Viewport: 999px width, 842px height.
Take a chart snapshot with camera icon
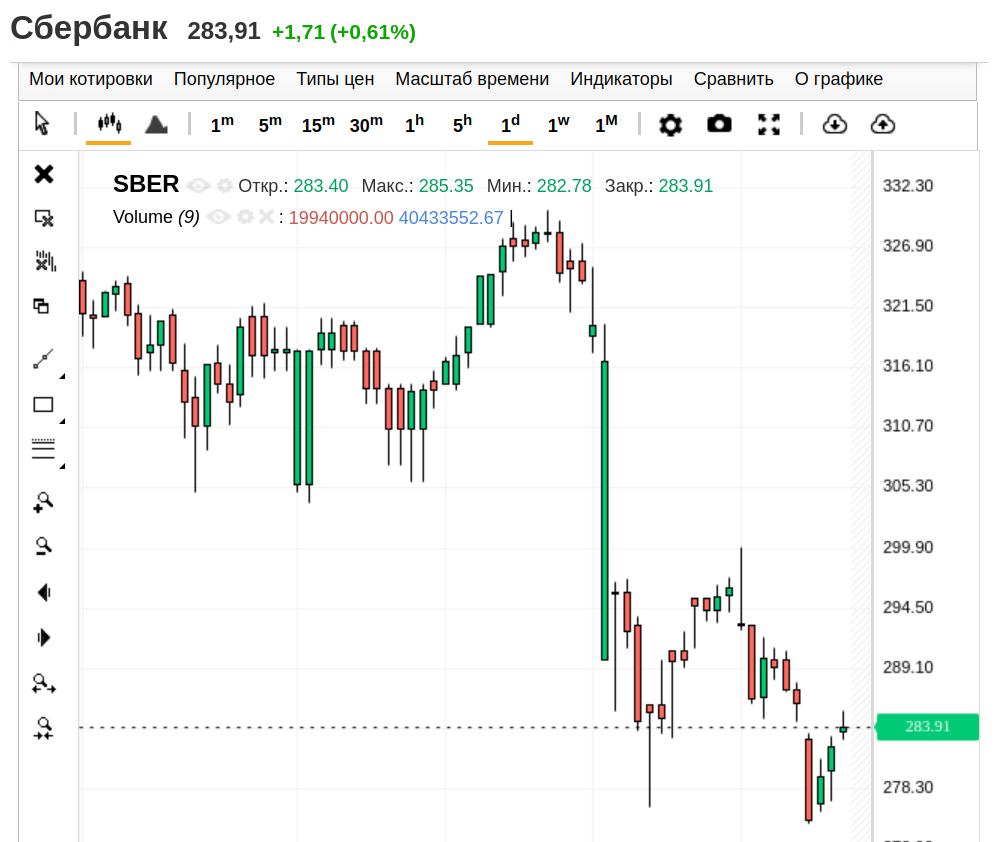[x=719, y=124]
